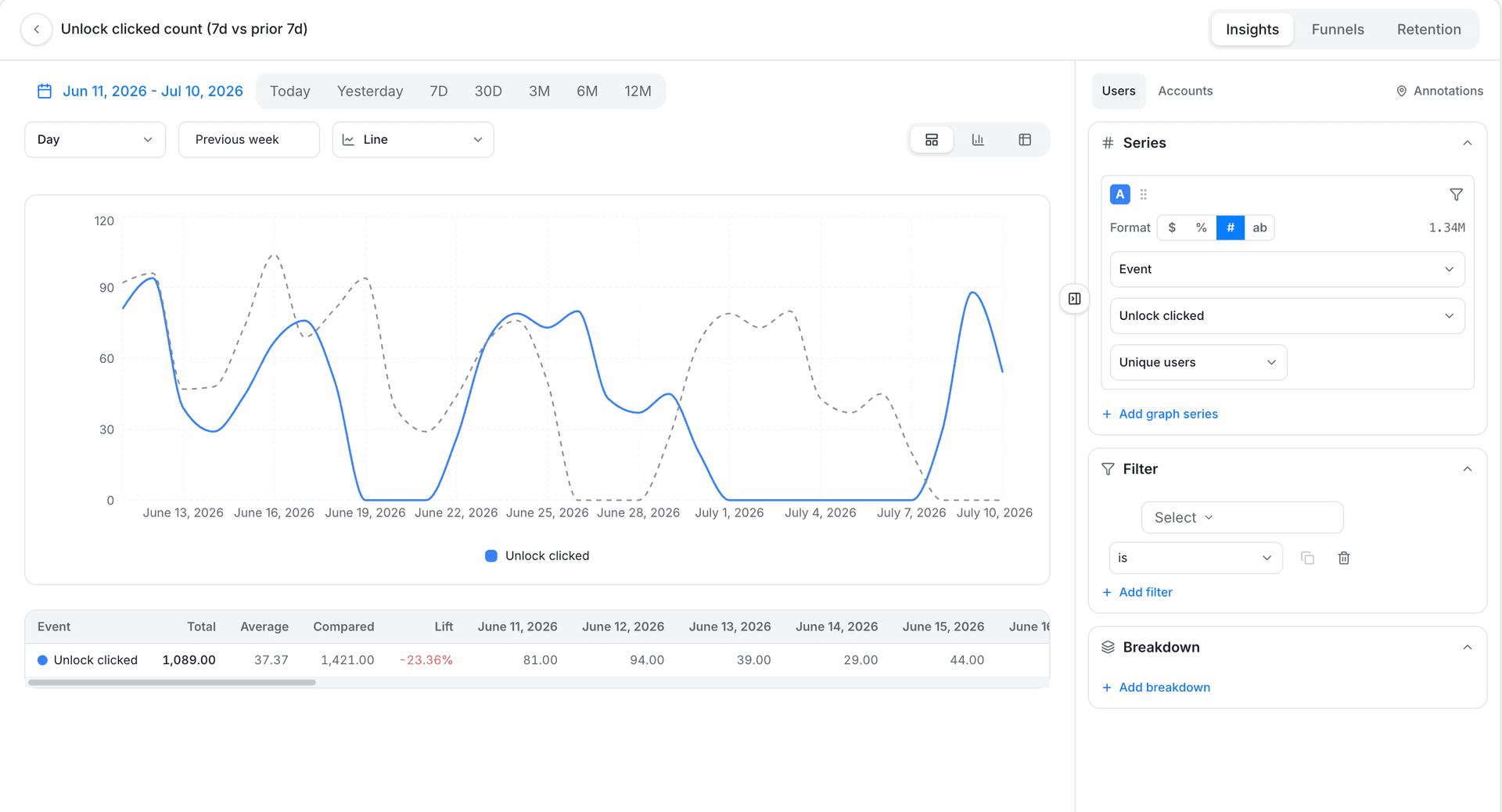
Task: Click Add graph series link
Action: coord(1160,415)
